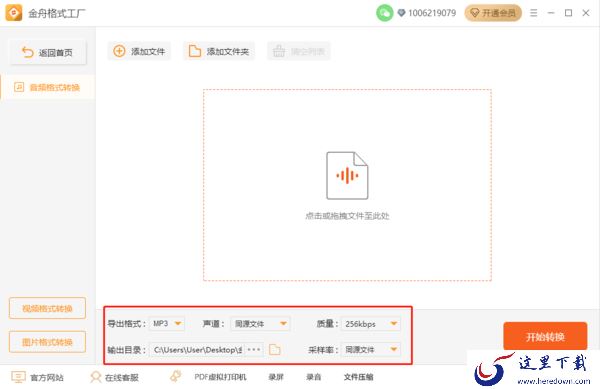Open output folder with the folder icon

point(275,350)
